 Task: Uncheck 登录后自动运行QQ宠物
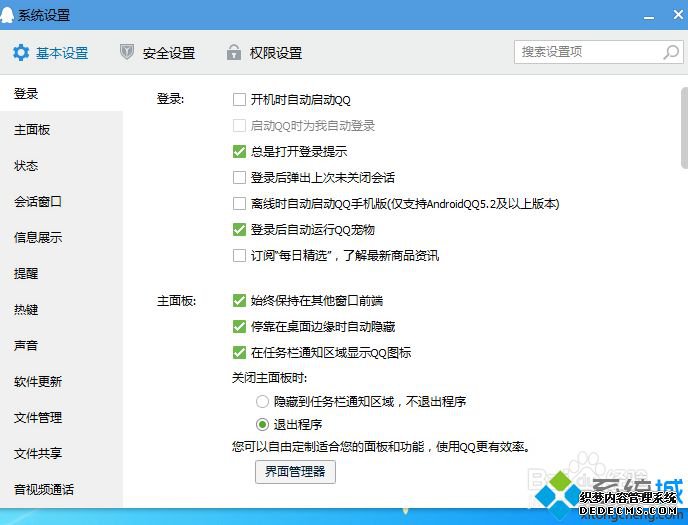pyautogui.click(x=239, y=229)
